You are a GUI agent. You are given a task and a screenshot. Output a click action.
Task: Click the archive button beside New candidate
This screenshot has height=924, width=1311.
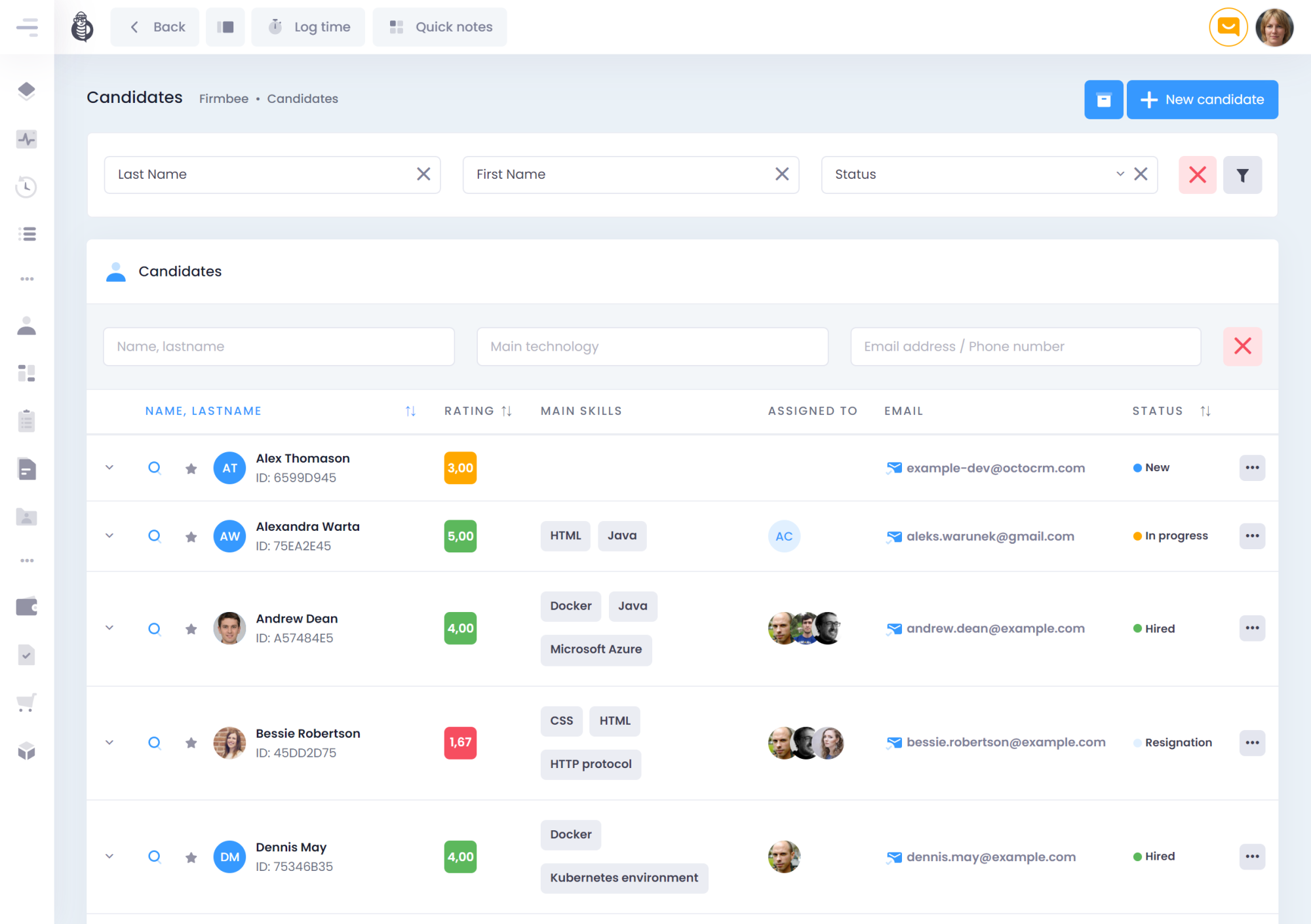(1104, 100)
